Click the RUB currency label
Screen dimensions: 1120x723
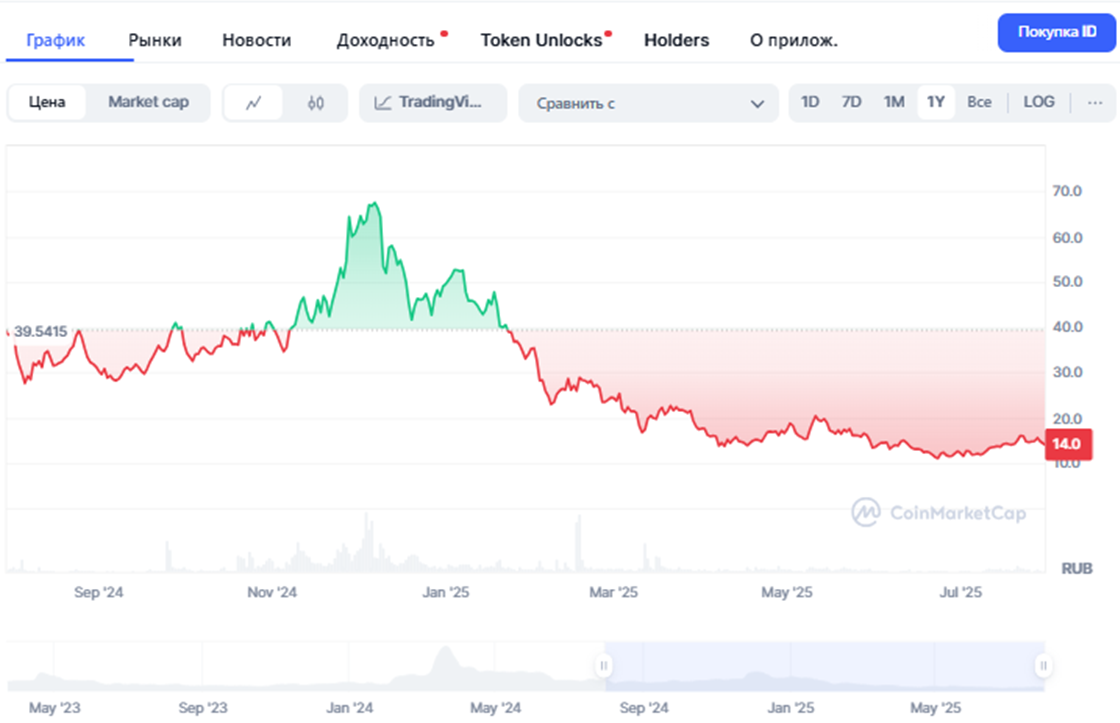(x=1077, y=569)
